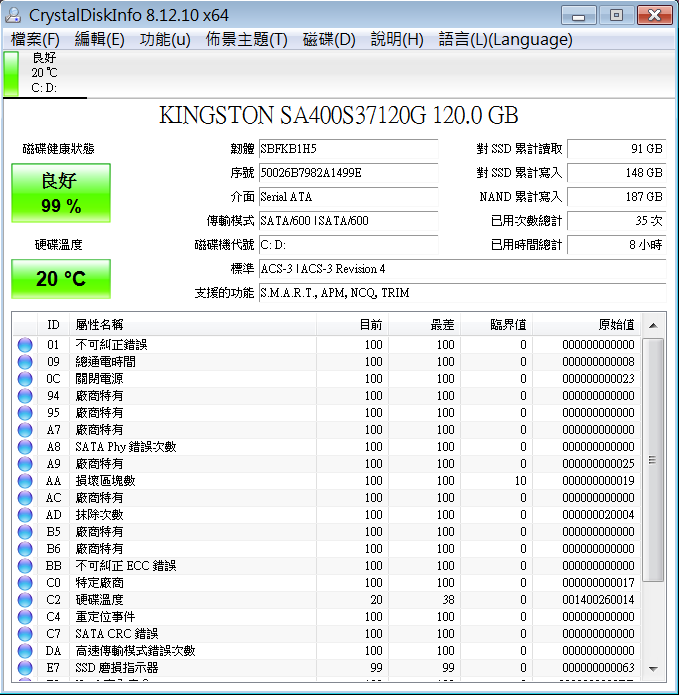This screenshot has height=695, width=679.
Task: Click the blue status icon for row 95
Action: click(25, 413)
